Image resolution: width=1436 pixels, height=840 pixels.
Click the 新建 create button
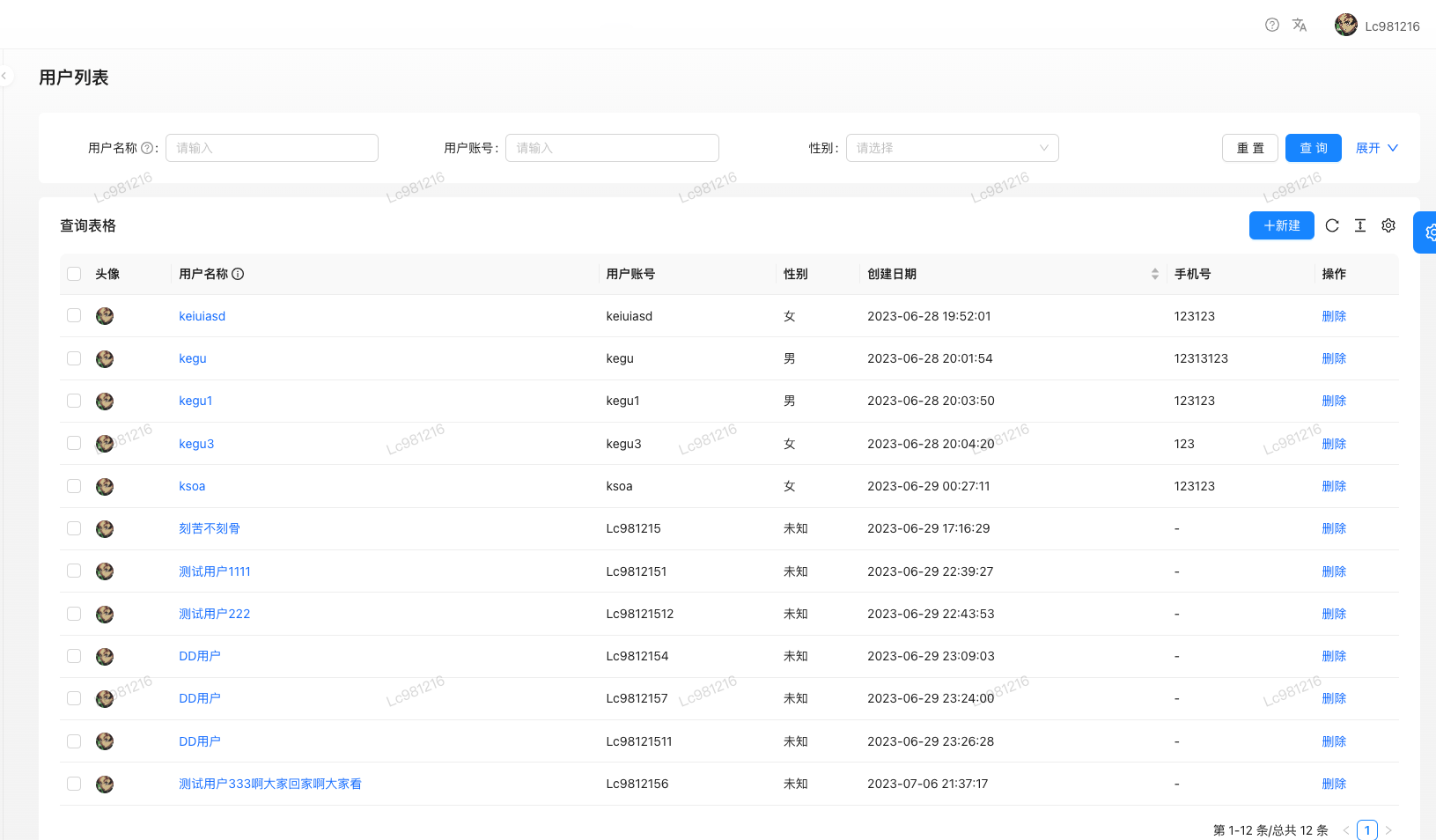(1281, 225)
